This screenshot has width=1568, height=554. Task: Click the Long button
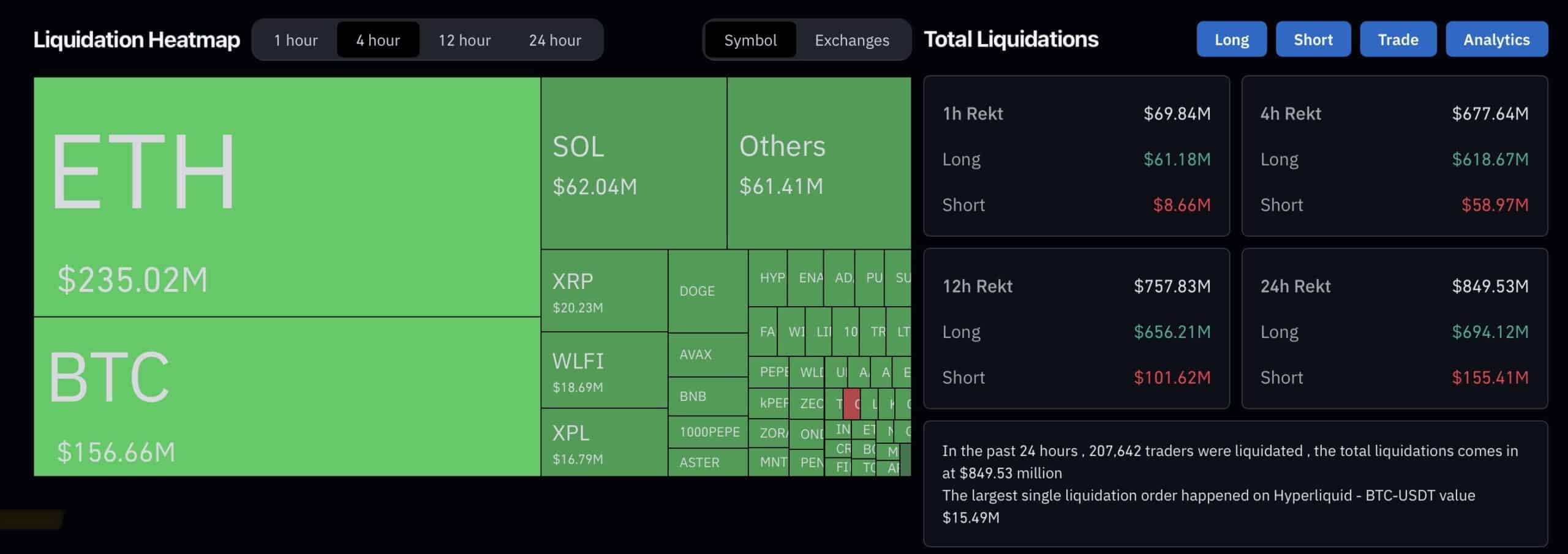coord(1231,40)
